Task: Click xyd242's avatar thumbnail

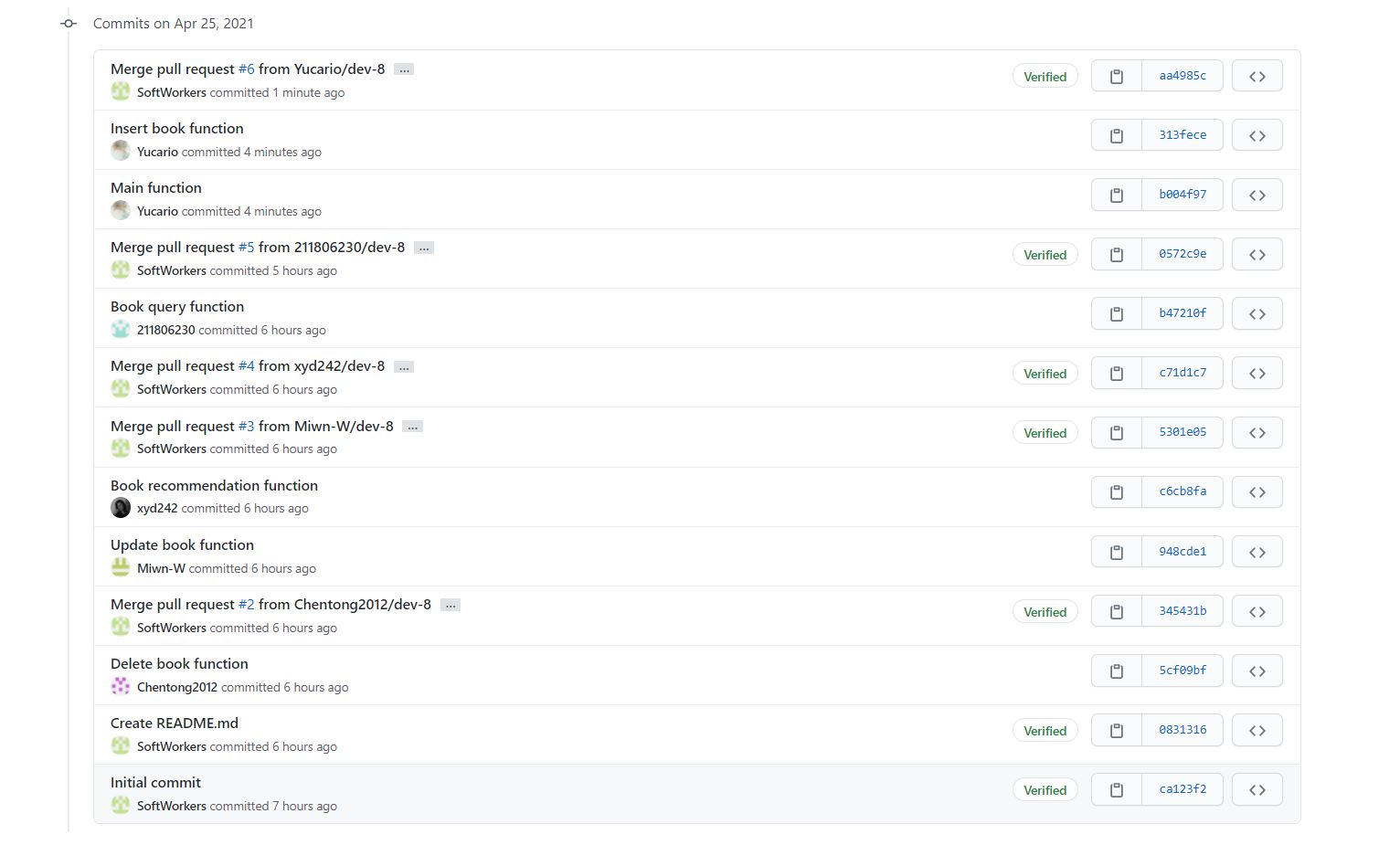Action: click(x=121, y=508)
